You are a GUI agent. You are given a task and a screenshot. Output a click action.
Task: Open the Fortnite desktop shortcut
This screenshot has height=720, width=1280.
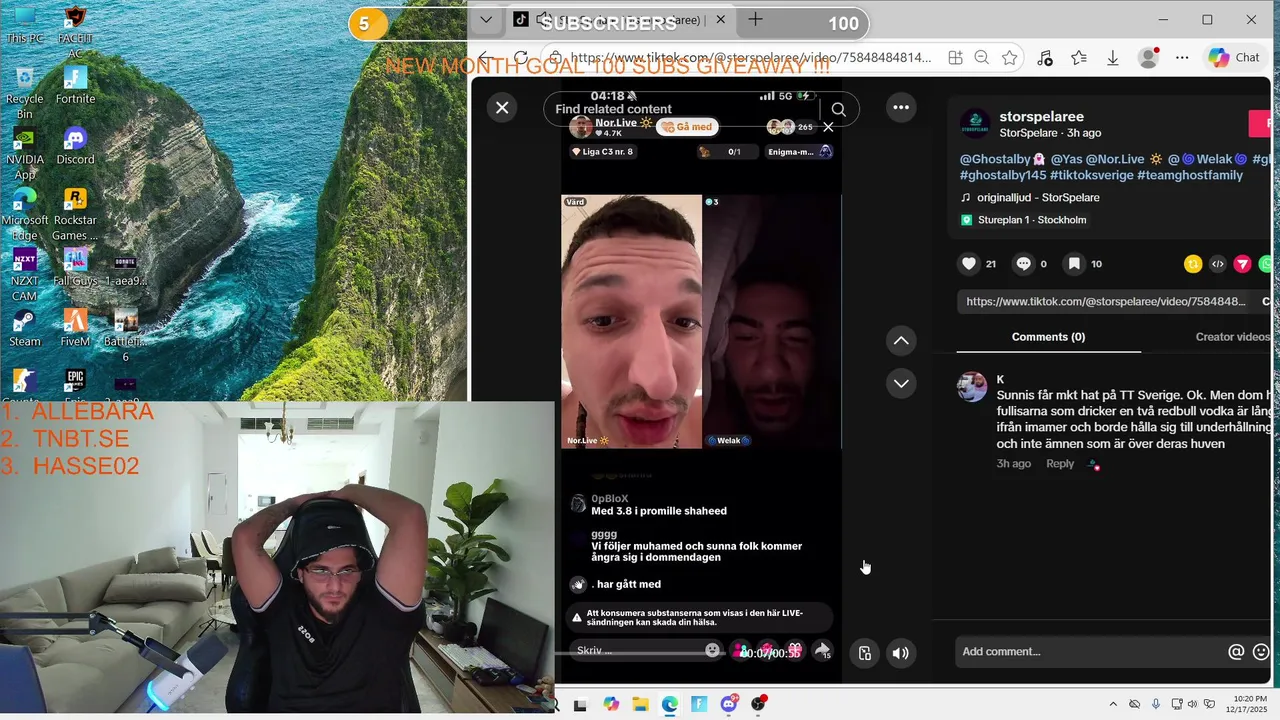click(x=76, y=86)
